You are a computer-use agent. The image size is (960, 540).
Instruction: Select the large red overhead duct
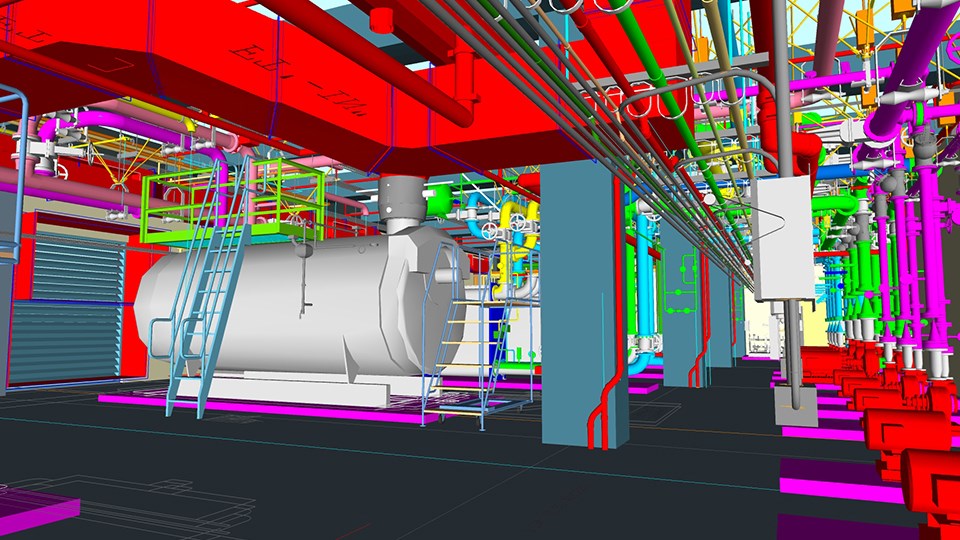click(x=294, y=86)
